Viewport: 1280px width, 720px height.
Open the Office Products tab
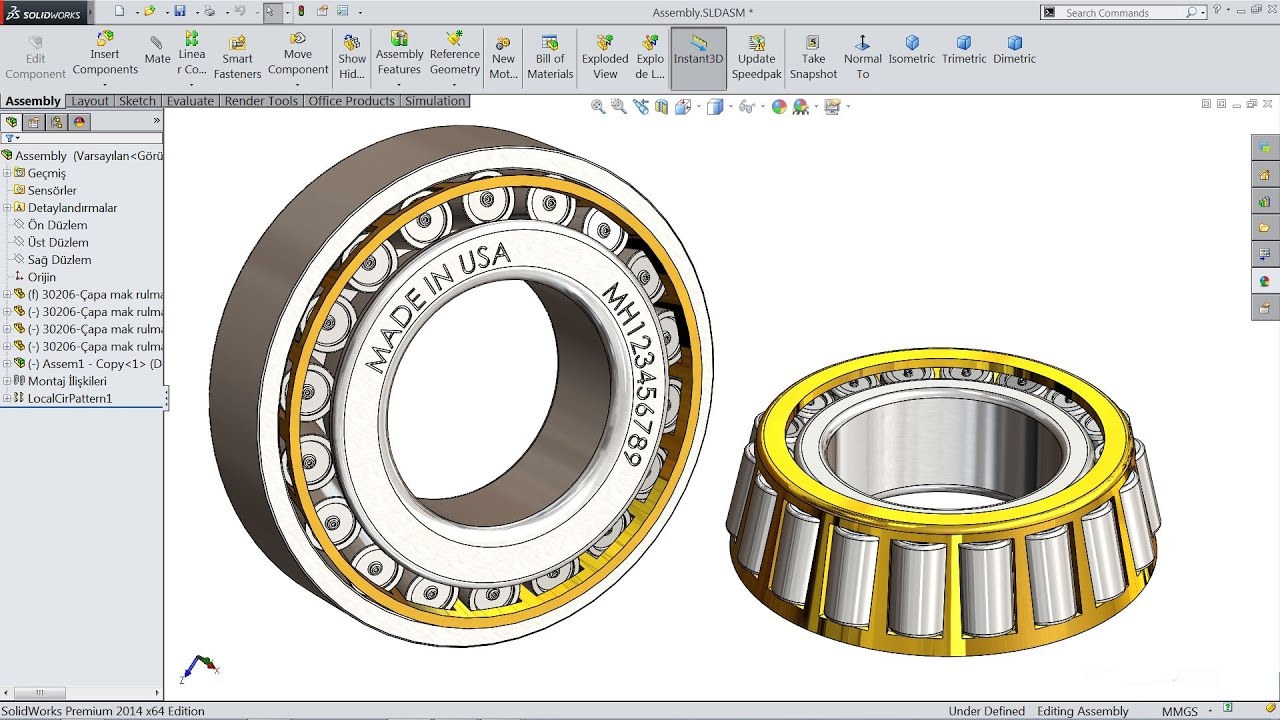pos(352,101)
